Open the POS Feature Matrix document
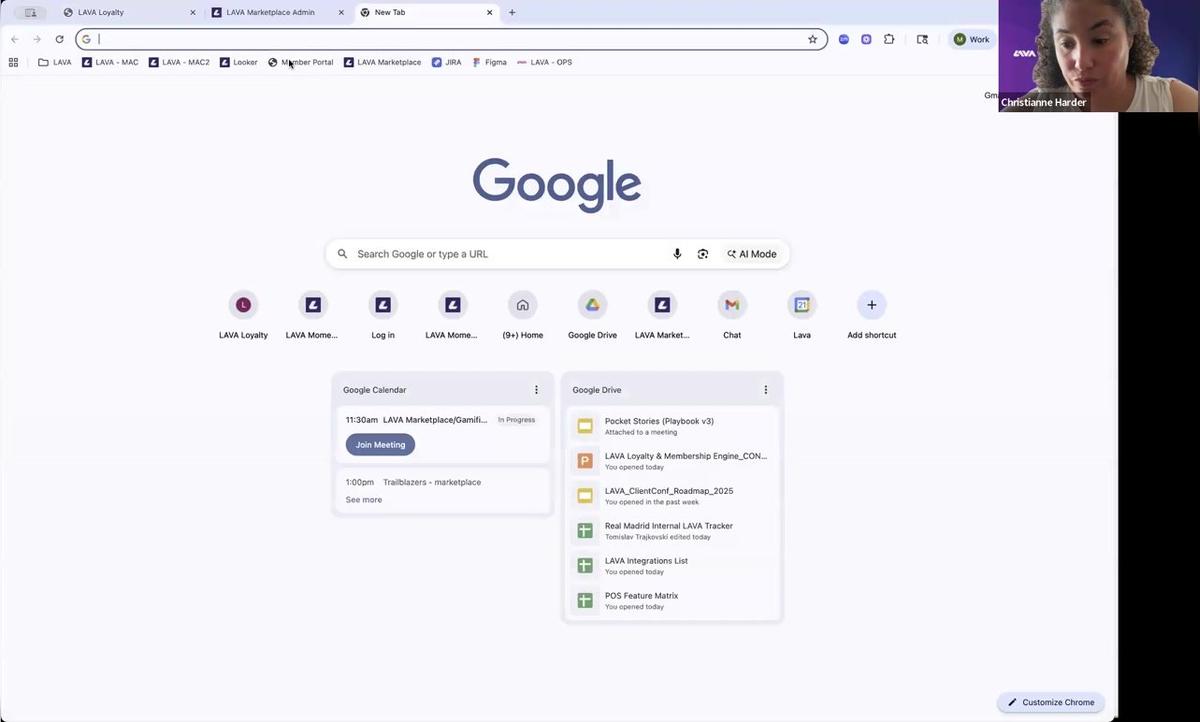The height and width of the screenshot is (722, 1200). pos(641,595)
